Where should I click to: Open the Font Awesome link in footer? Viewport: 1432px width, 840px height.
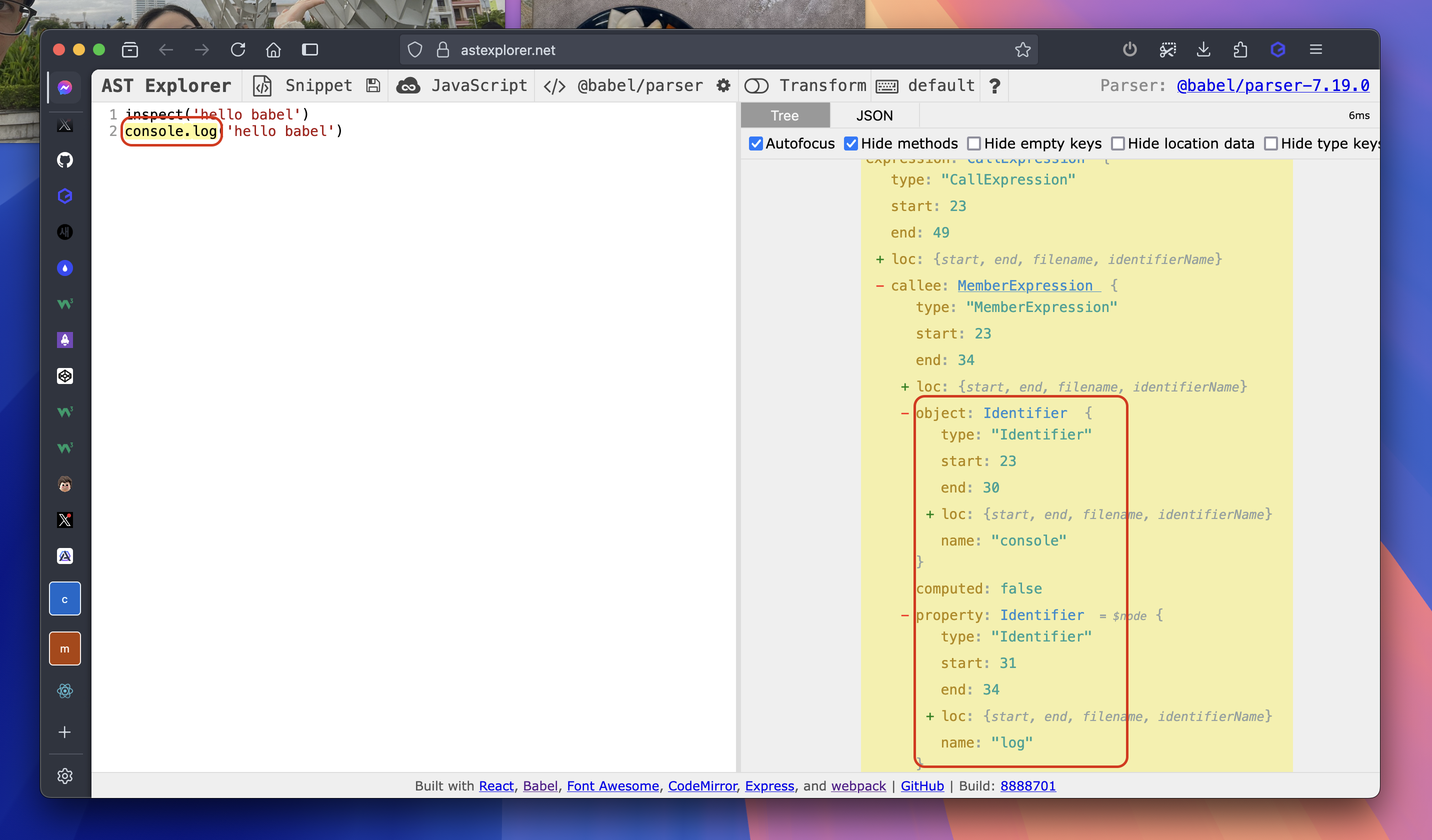pos(612,786)
